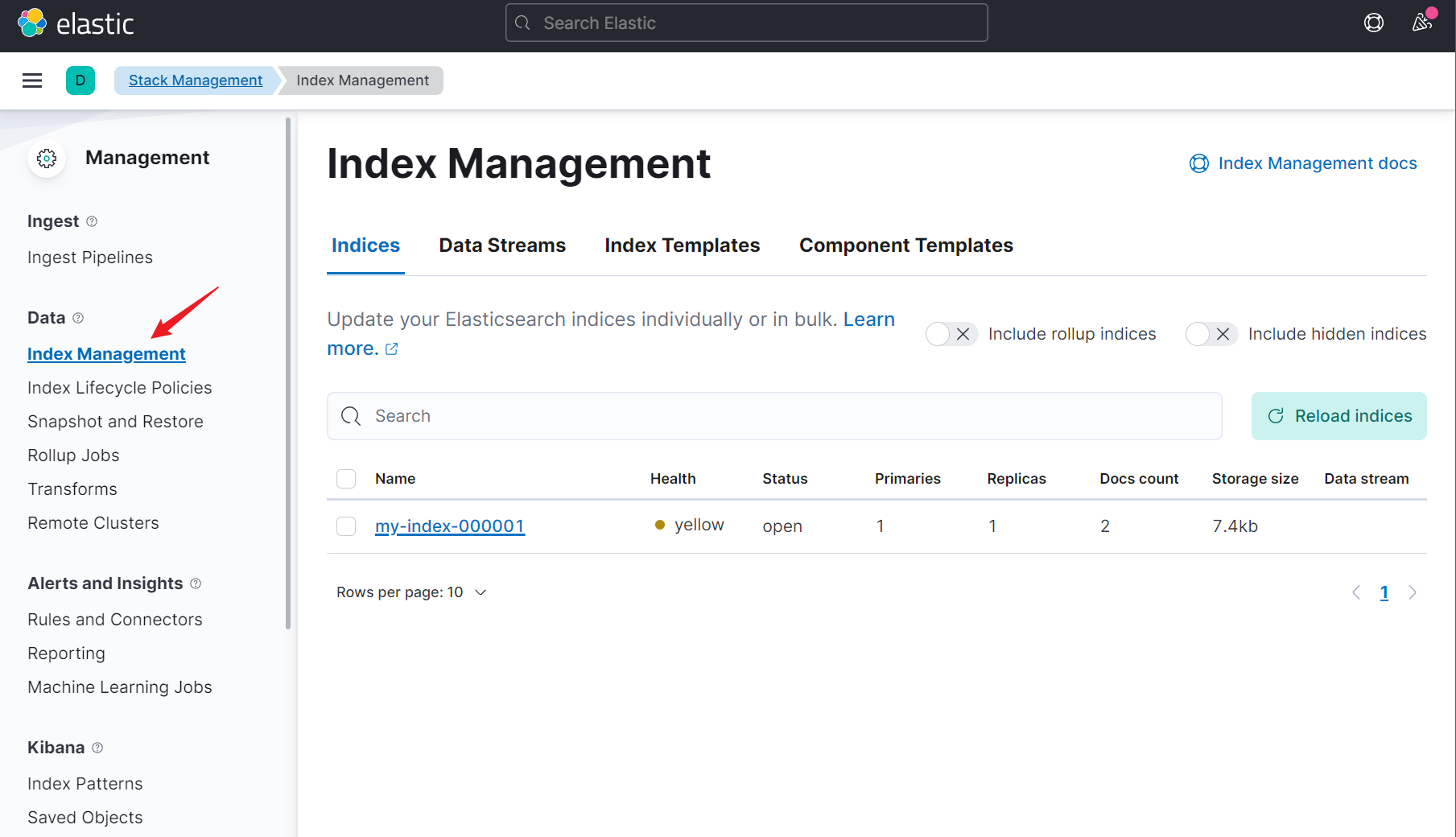Sort by the Data stream column header

point(1367,479)
